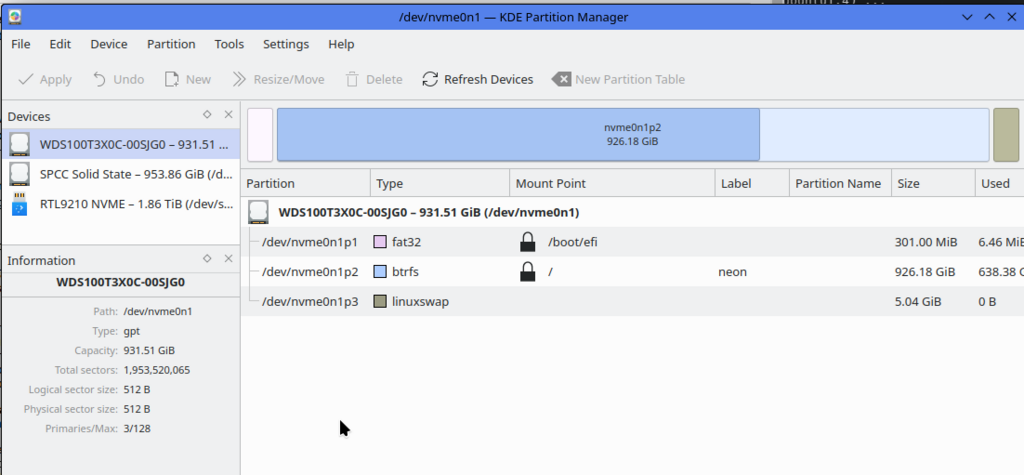Select the SPCC Solid State device
The image size is (1024, 475).
click(x=121, y=174)
